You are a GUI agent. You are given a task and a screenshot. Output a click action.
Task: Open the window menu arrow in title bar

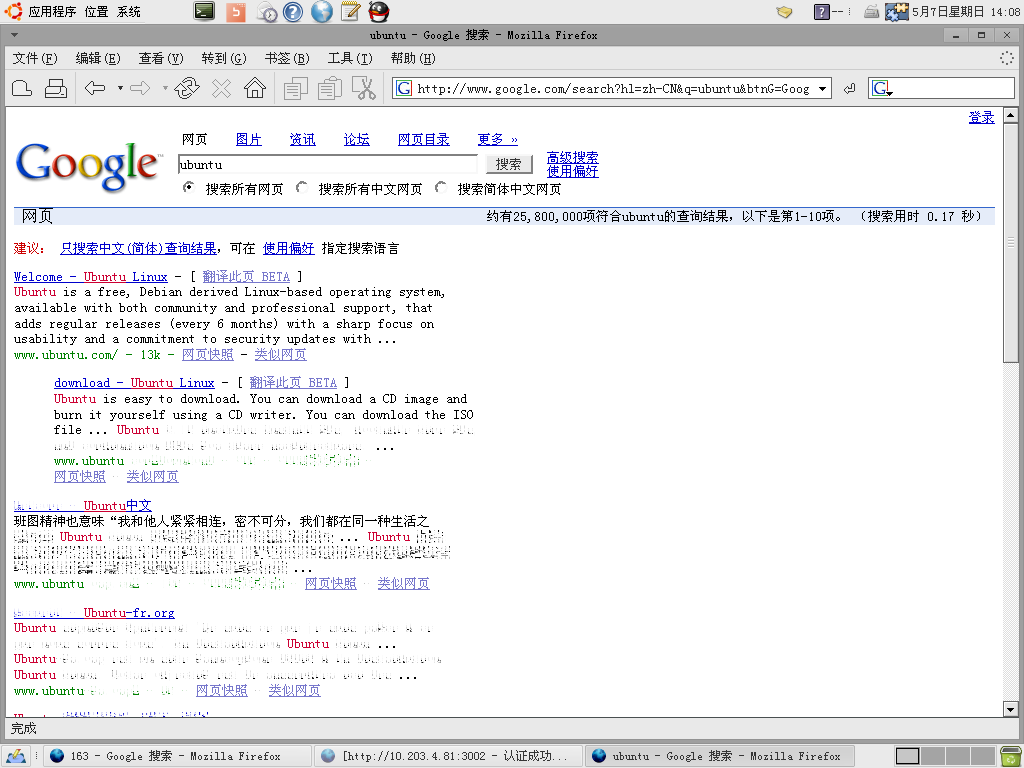14,35
